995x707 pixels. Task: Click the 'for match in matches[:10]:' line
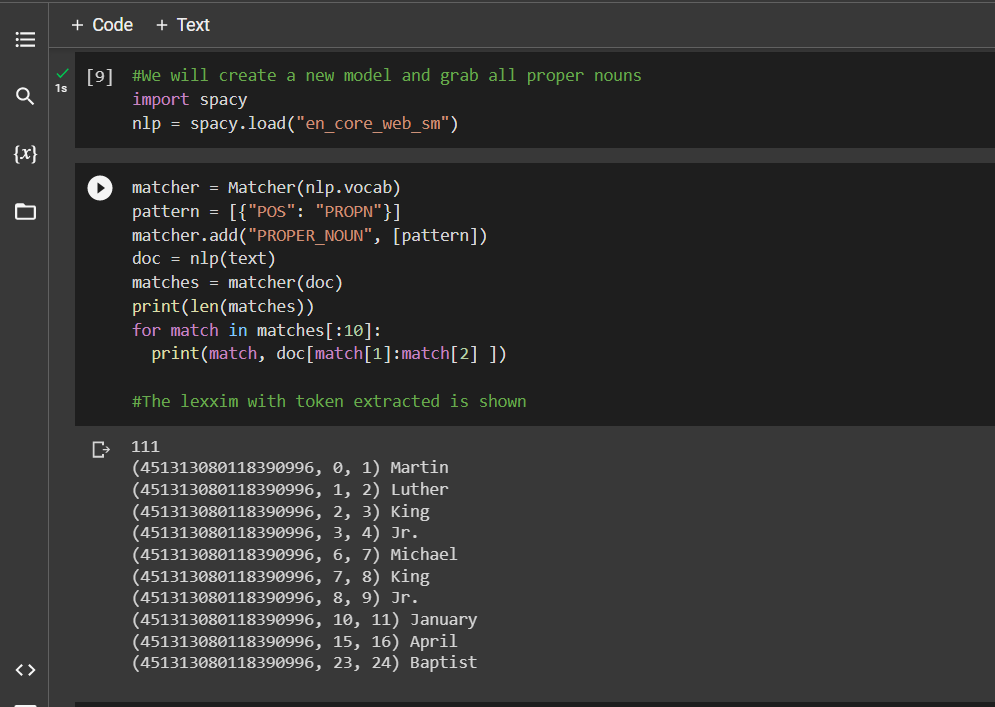click(256, 330)
